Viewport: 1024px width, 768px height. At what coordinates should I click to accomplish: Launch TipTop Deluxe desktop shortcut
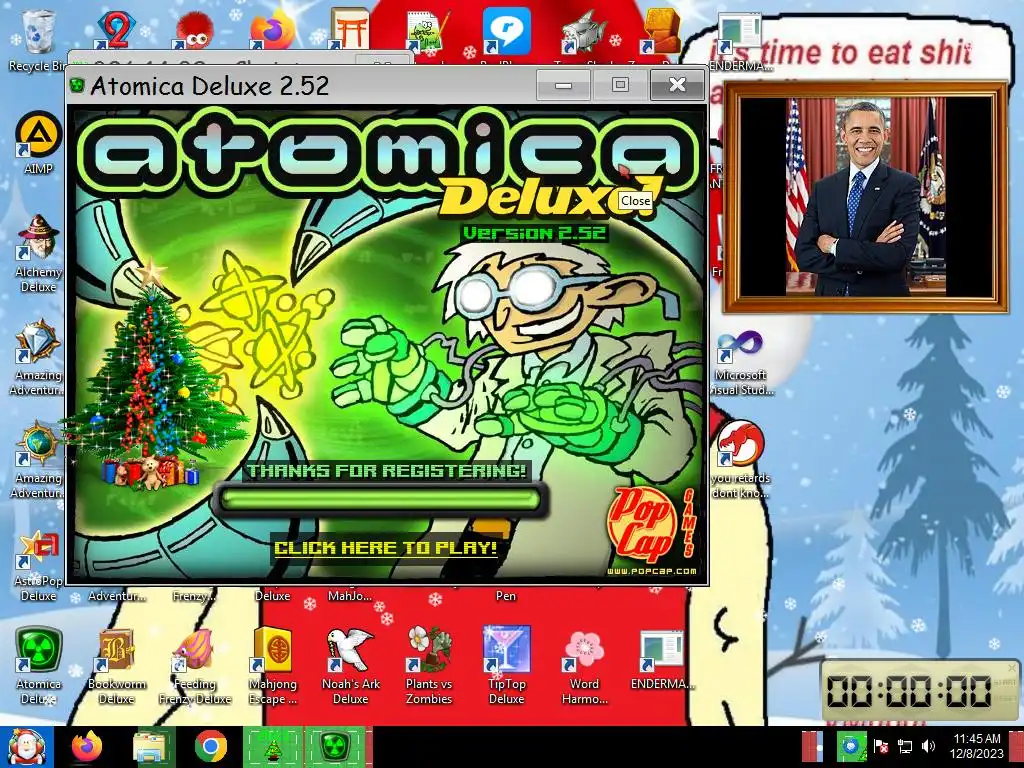point(506,665)
